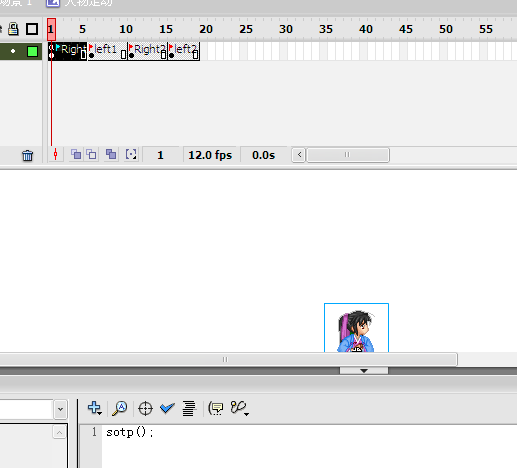Open debug options menu
The height and width of the screenshot is (468, 517).
pyautogui.click(x=240, y=408)
